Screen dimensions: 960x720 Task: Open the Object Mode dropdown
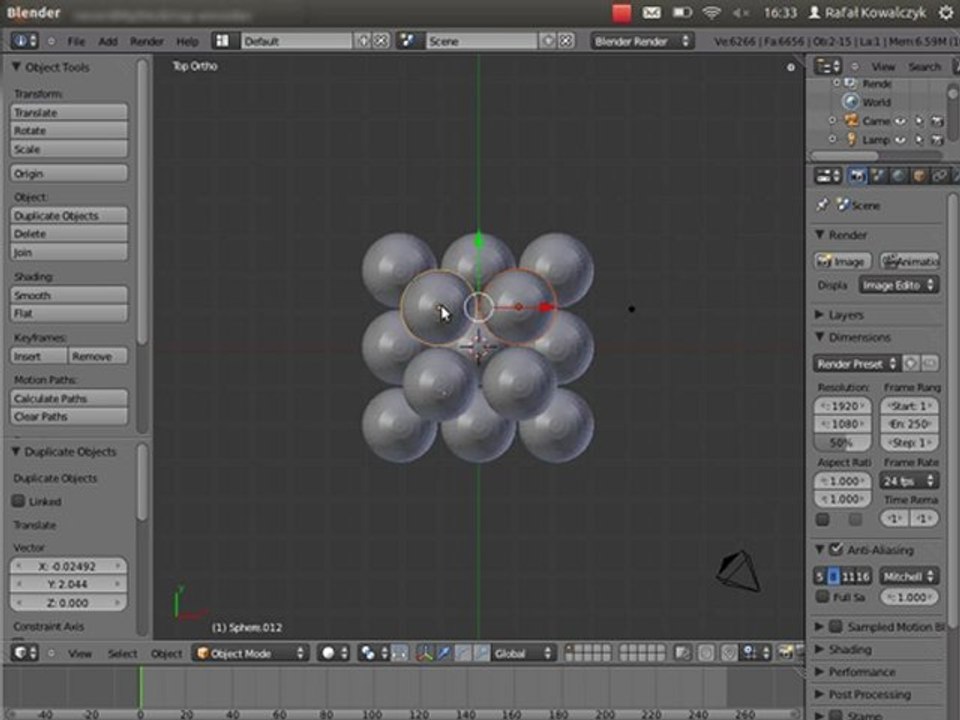pos(251,653)
